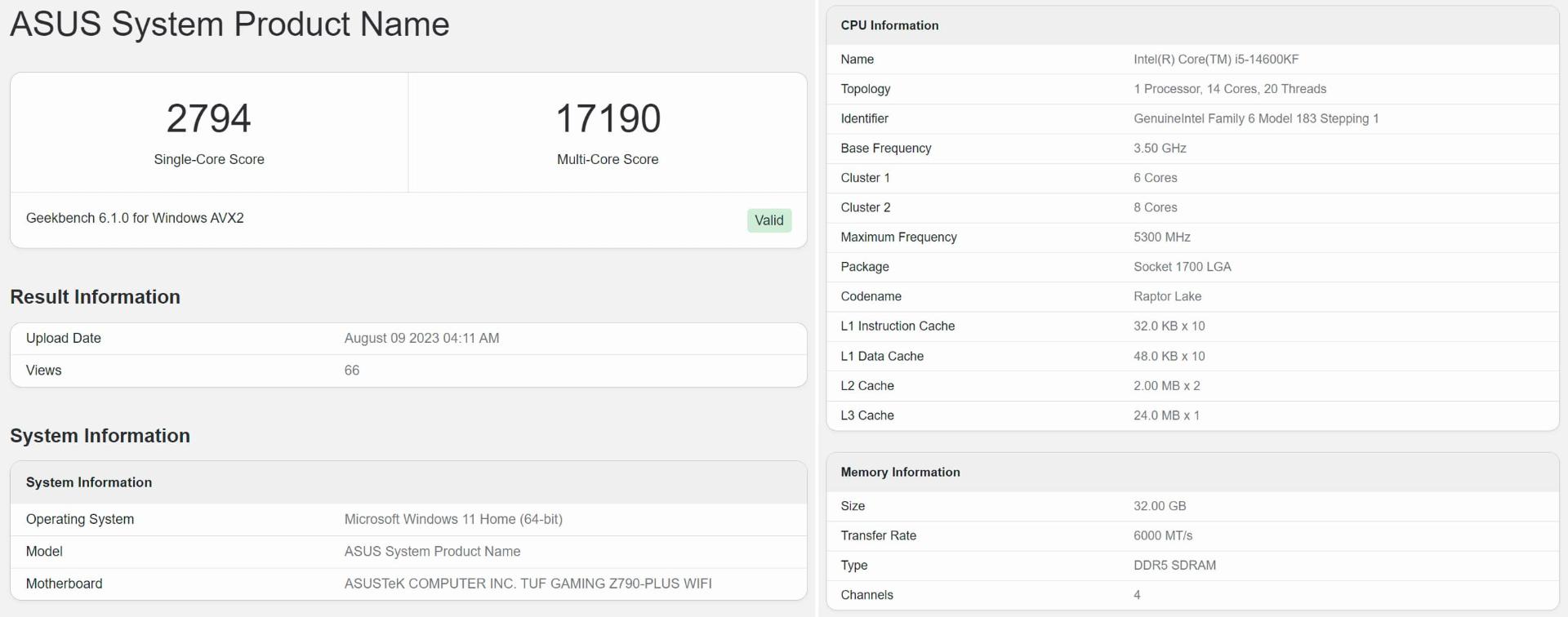
Task: Select 'GenuineIntel Family 6 Model 183 Stepping 1'
Action: click(x=1256, y=118)
